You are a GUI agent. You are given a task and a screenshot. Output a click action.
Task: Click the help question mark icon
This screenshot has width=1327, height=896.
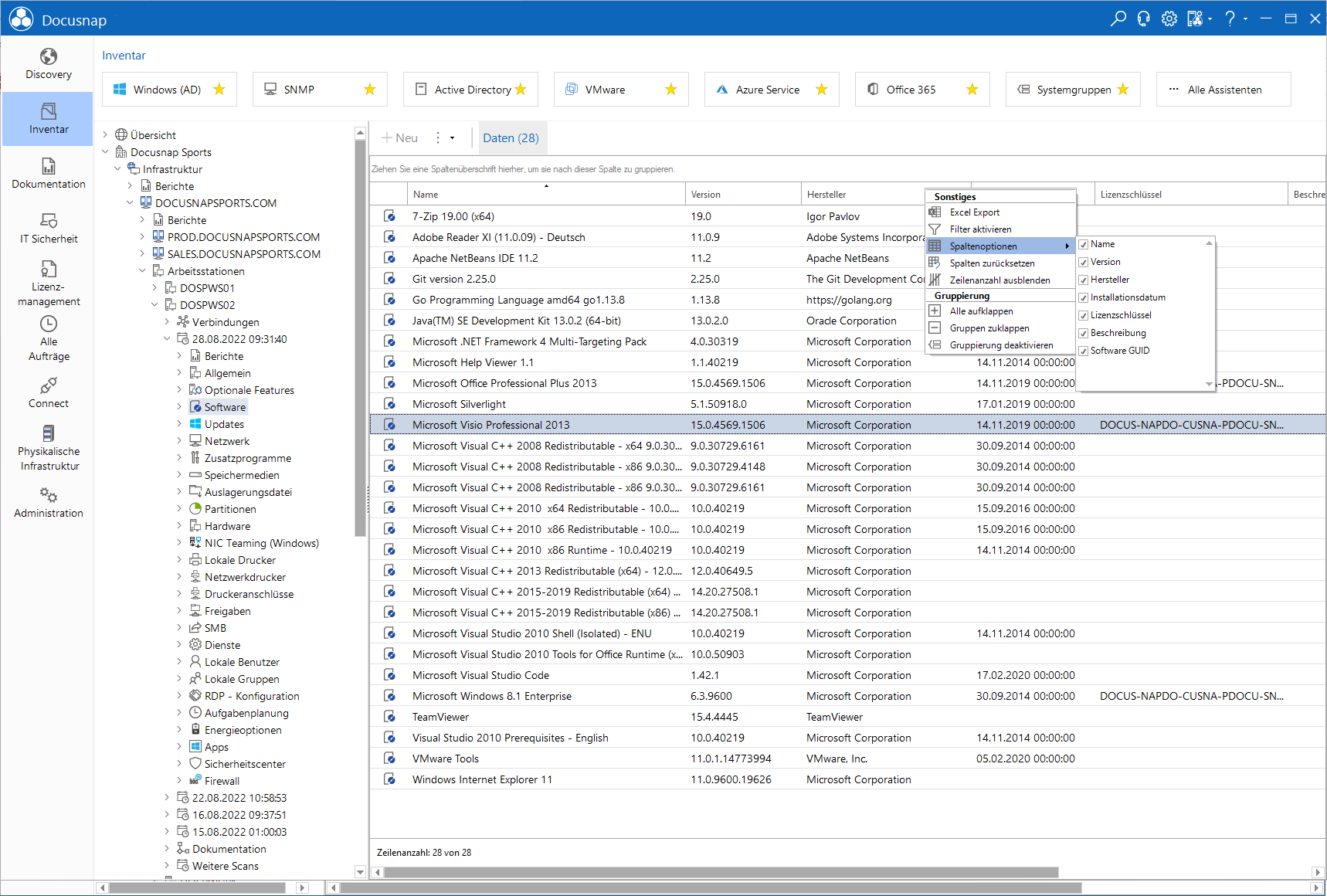tap(1230, 19)
